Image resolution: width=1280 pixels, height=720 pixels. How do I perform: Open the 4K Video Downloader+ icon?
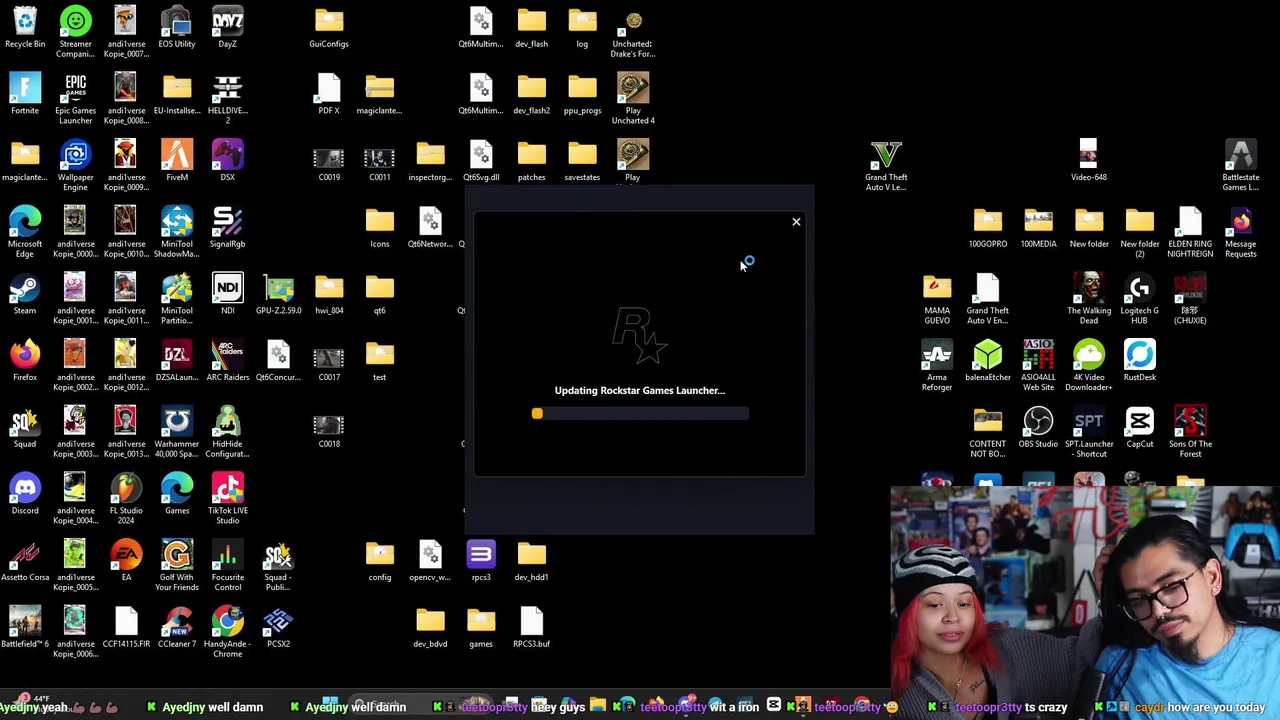point(1088,365)
